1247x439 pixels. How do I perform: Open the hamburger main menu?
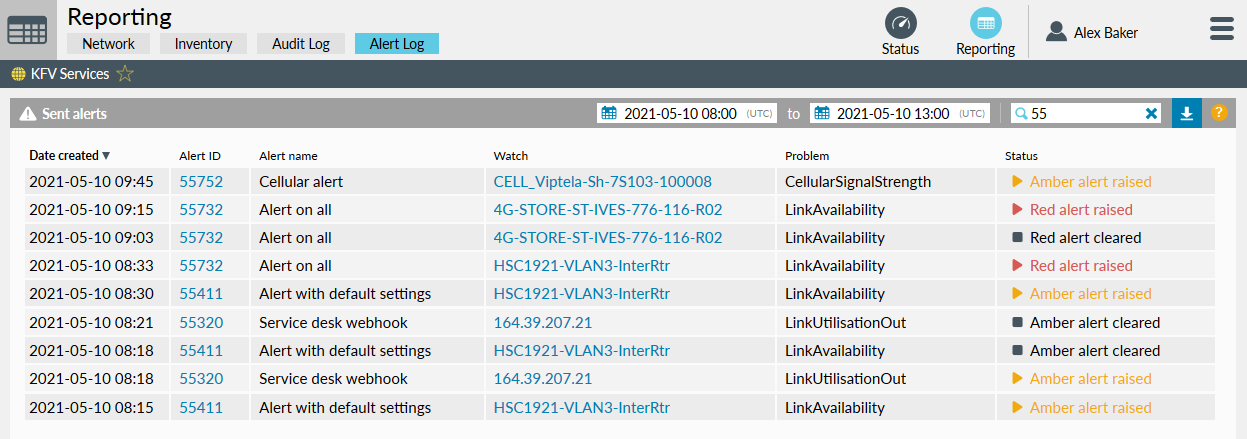pyautogui.click(x=1222, y=29)
